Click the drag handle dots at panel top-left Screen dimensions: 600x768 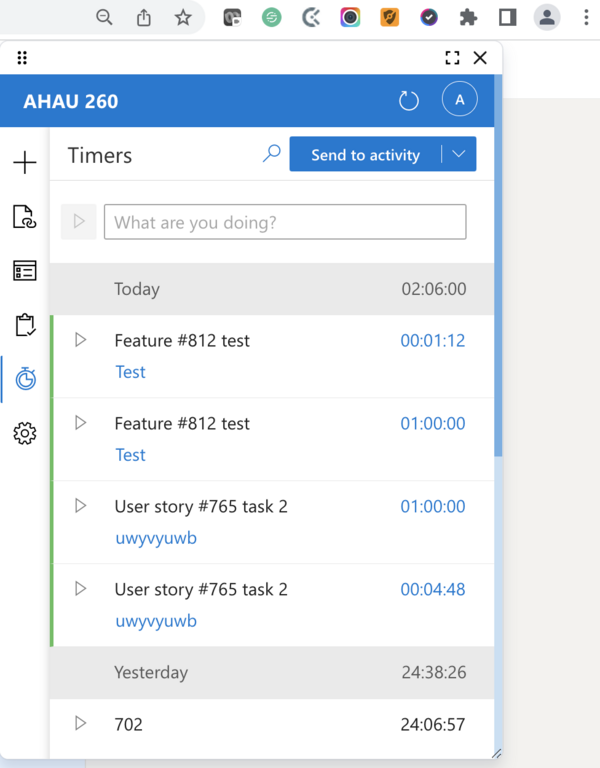22,58
